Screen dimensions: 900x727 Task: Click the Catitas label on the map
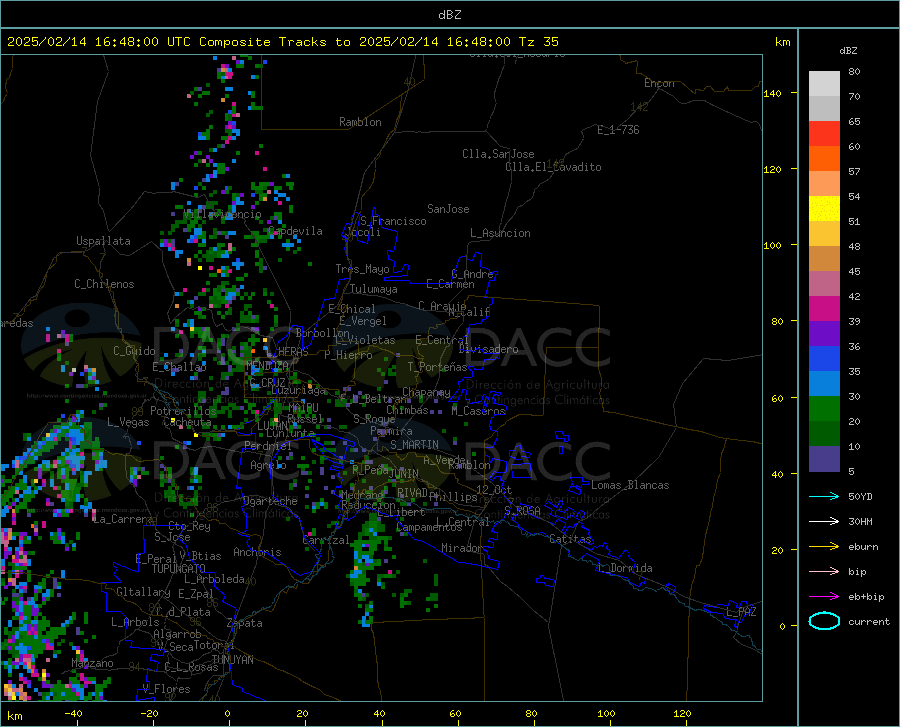click(x=570, y=539)
